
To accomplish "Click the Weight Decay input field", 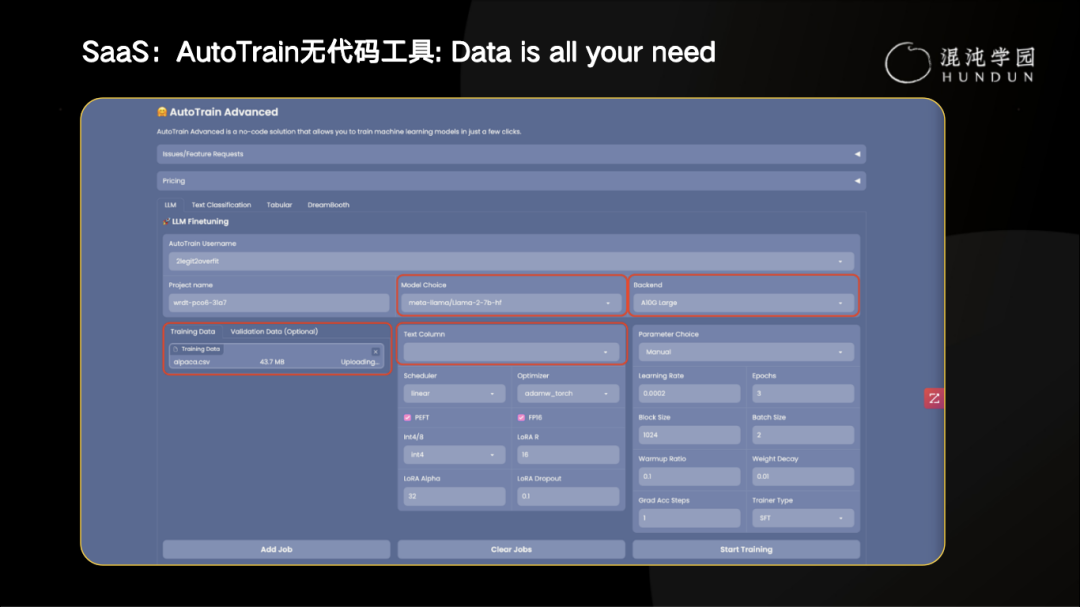I will [x=802, y=476].
